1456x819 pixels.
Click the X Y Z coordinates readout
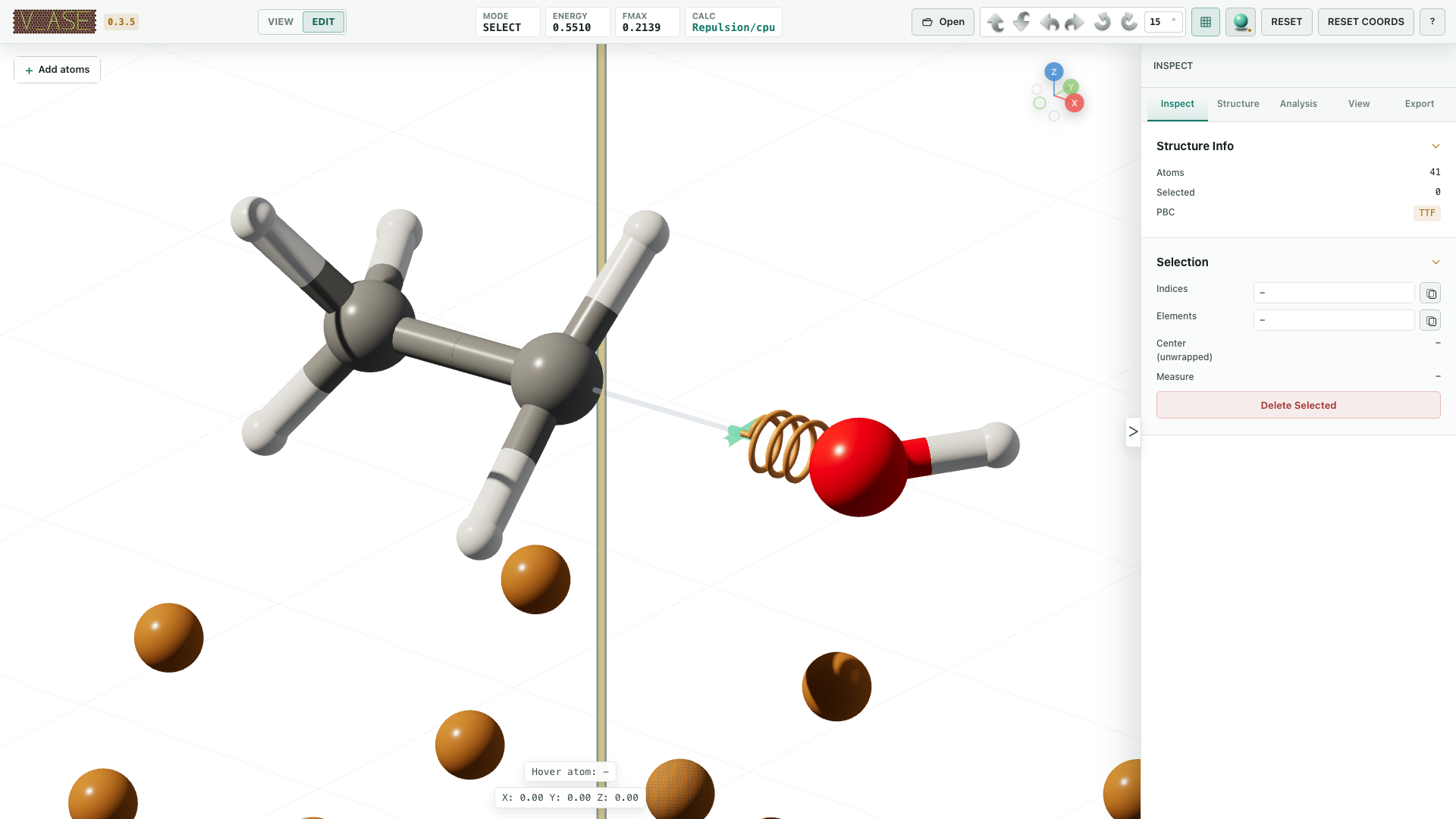point(570,798)
